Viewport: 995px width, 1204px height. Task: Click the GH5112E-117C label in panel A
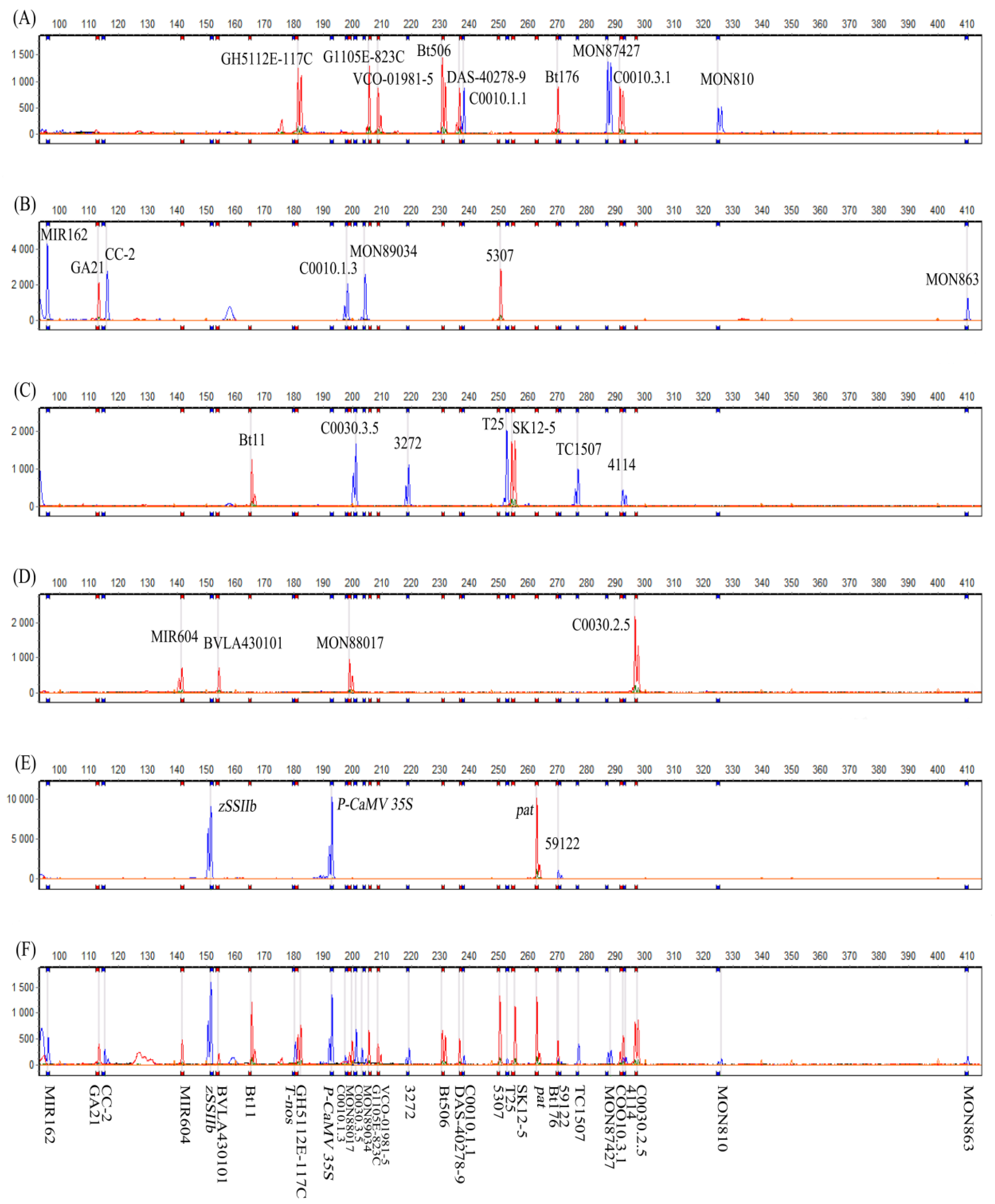[x=267, y=58]
